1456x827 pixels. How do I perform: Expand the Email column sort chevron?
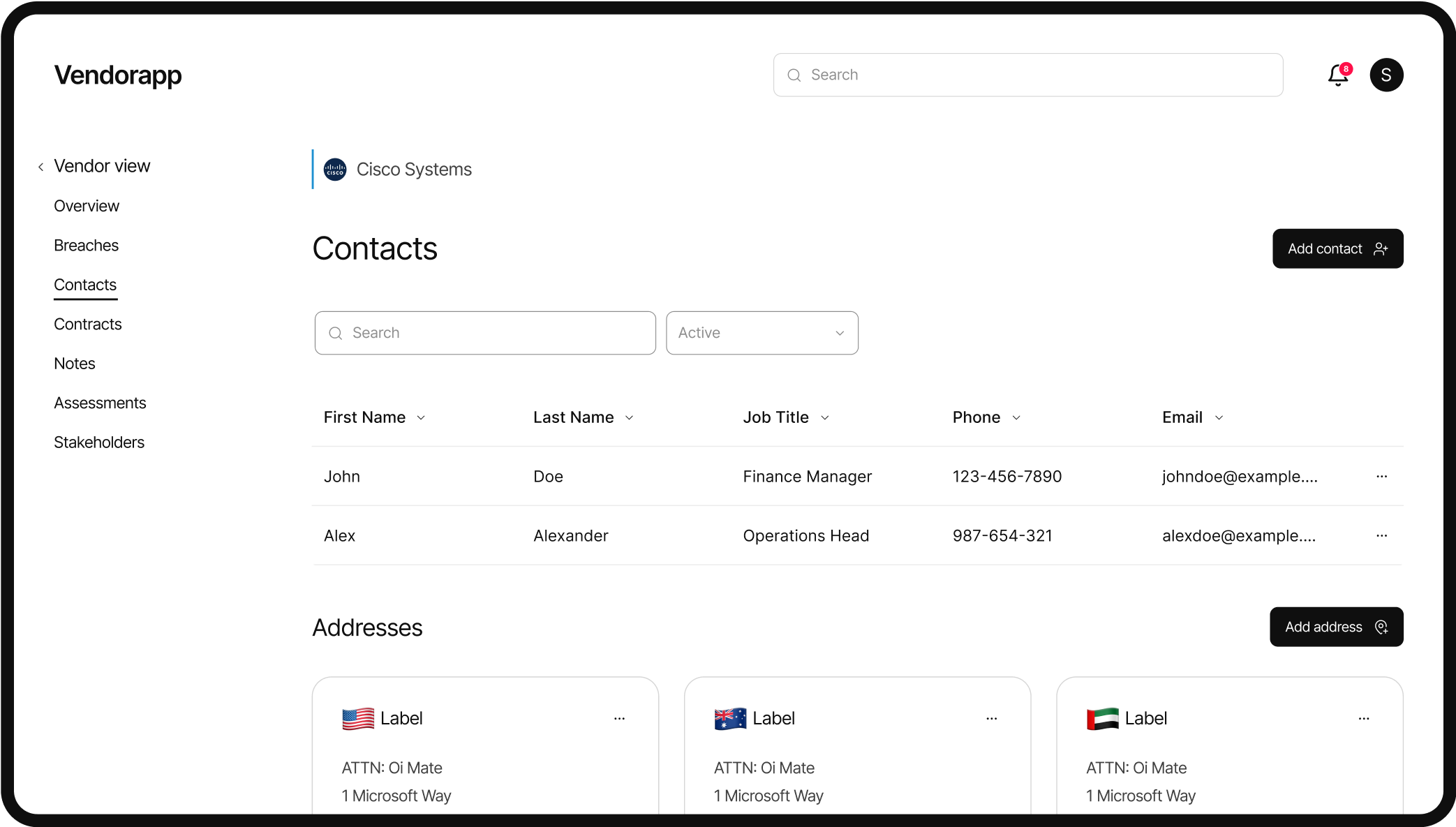tap(1219, 417)
